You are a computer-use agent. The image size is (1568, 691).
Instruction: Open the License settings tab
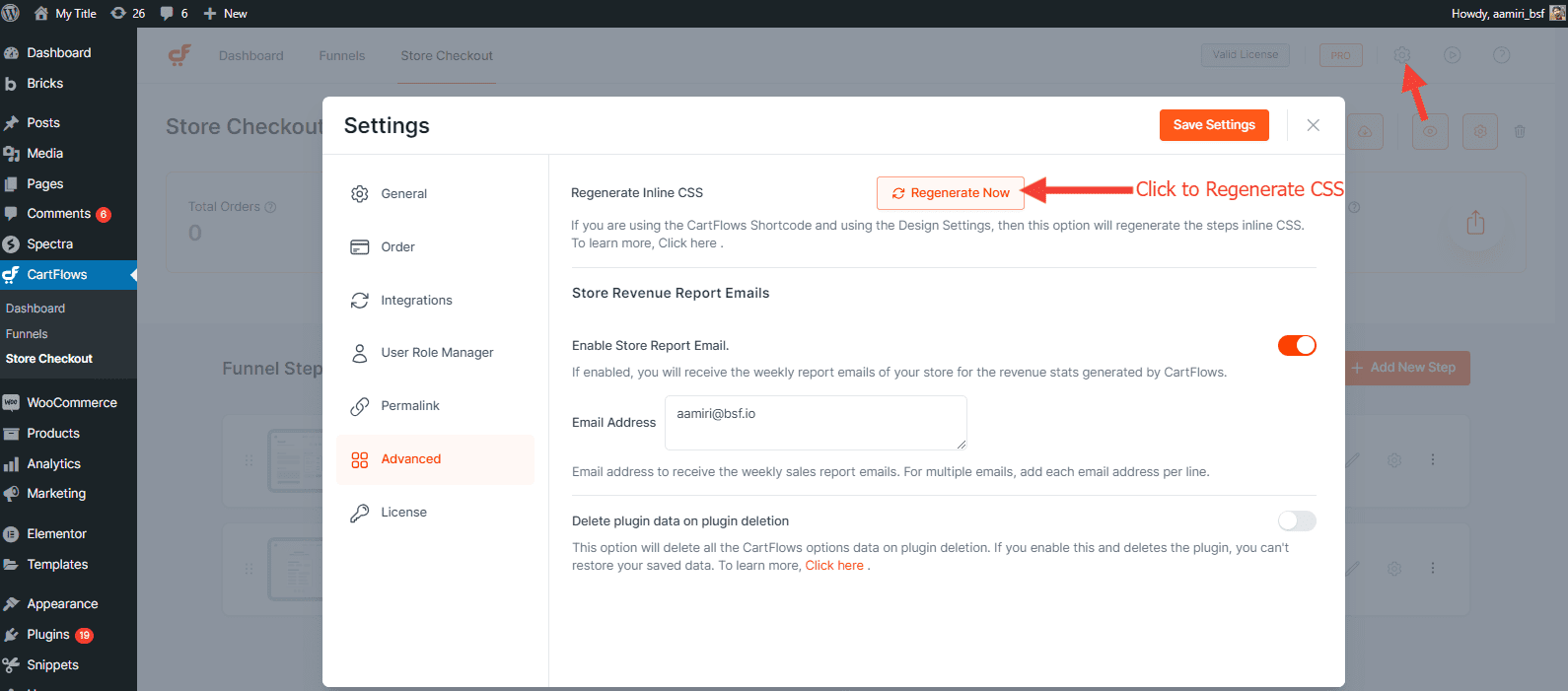(x=403, y=513)
